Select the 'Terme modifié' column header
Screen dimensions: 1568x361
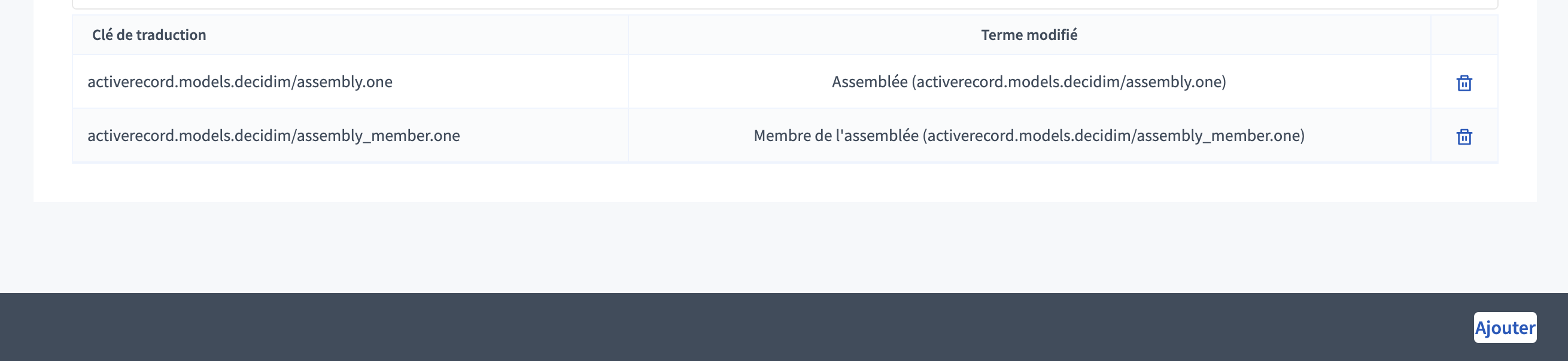click(x=1029, y=35)
